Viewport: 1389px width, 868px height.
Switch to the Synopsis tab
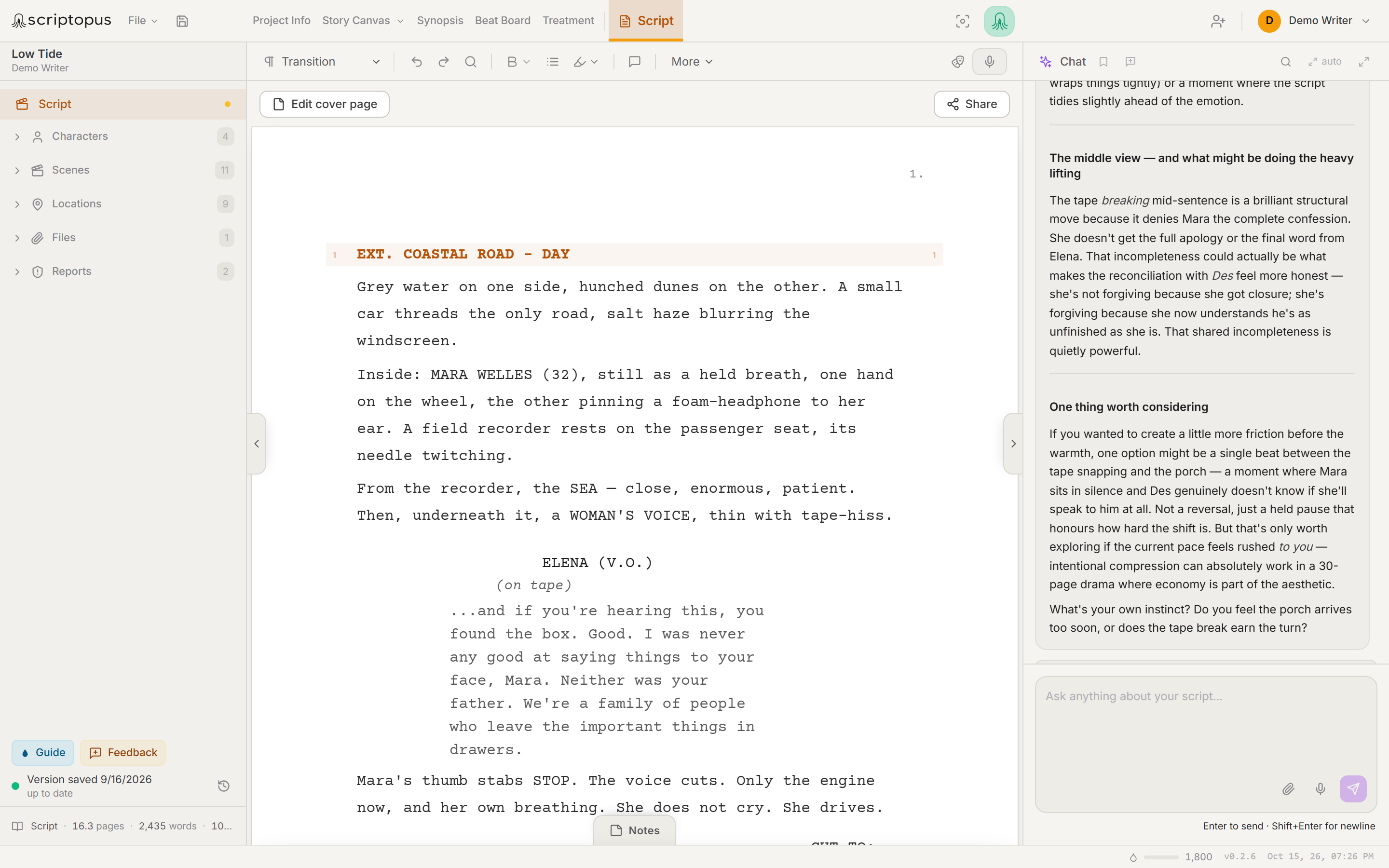point(440,21)
